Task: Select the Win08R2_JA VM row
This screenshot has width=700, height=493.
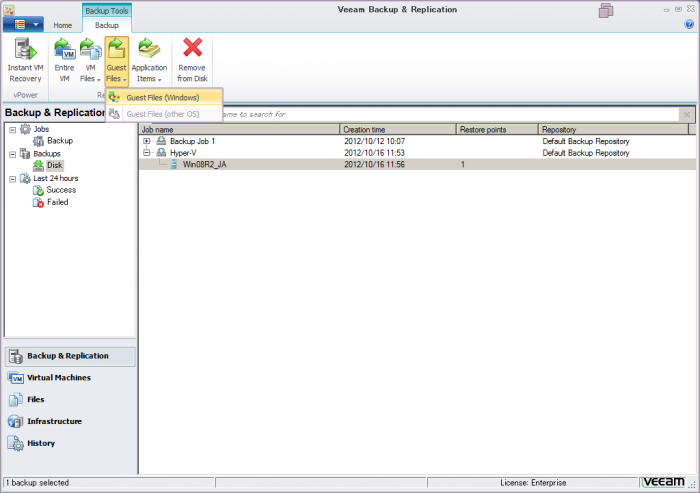Action: pos(417,164)
